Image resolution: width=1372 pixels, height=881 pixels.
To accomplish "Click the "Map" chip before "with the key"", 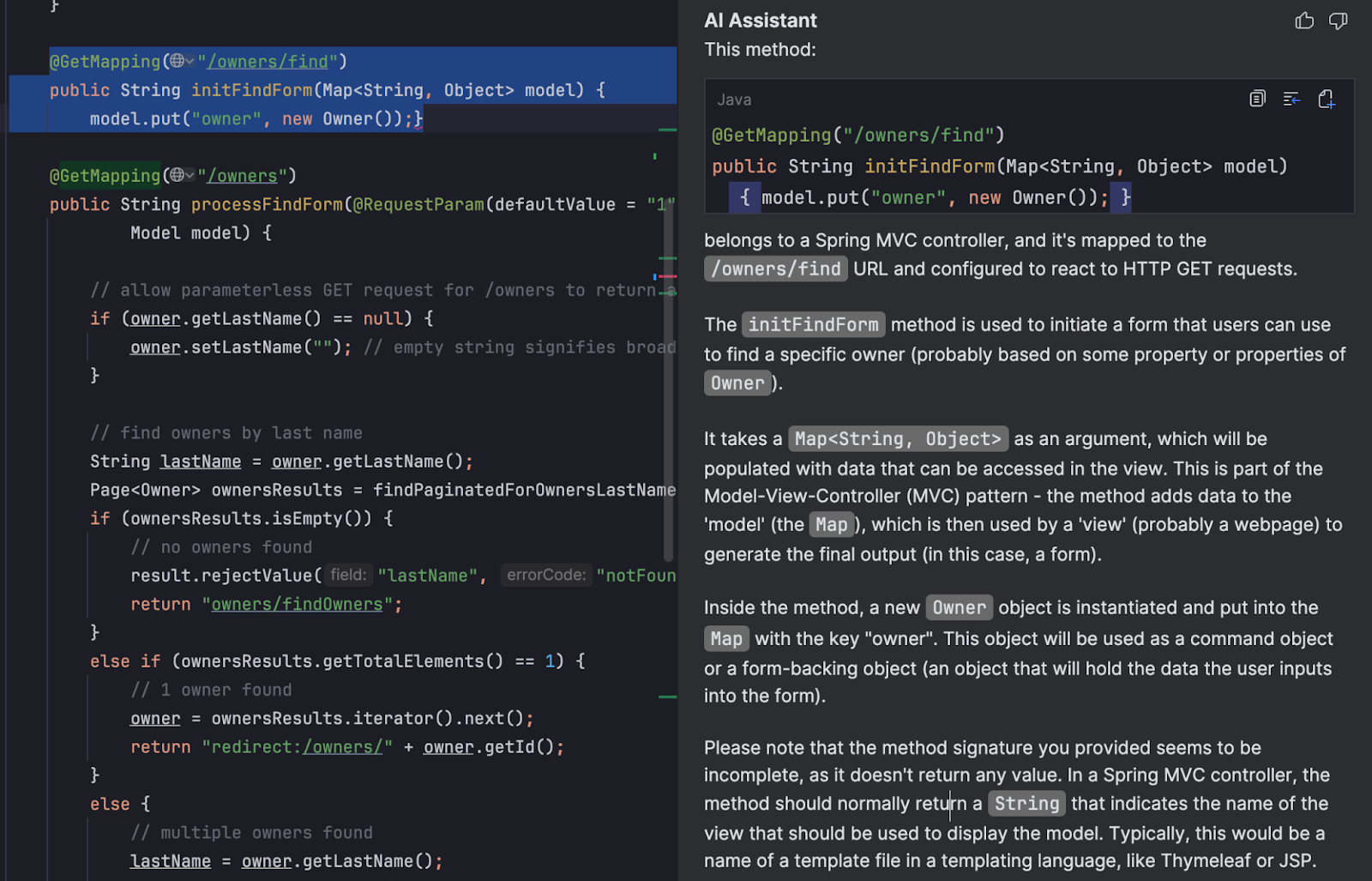I will pos(726,639).
